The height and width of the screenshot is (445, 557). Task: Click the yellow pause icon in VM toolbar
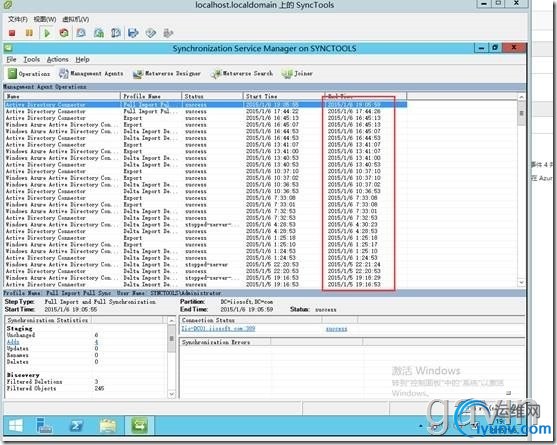point(29,33)
